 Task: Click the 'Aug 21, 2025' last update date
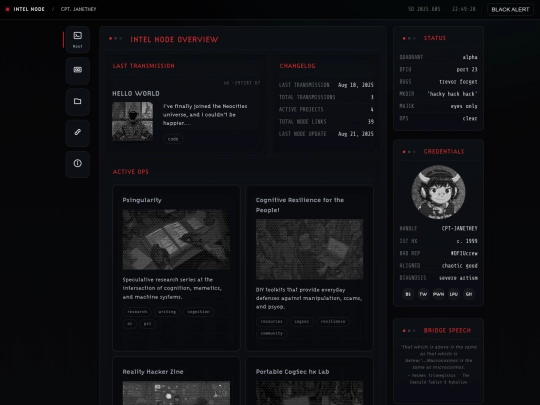[x=356, y=134]
